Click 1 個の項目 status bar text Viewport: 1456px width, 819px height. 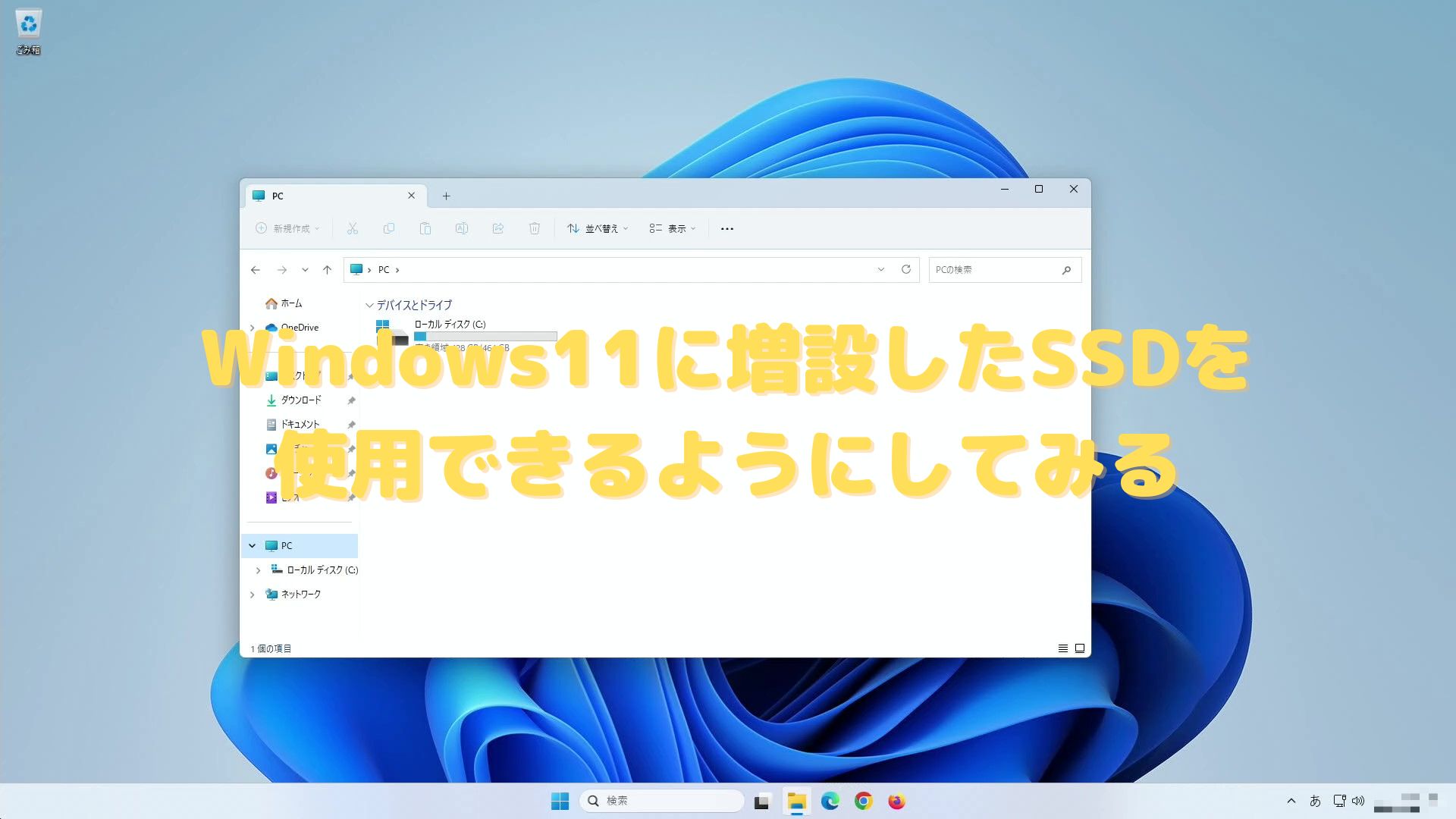(271, 648)
